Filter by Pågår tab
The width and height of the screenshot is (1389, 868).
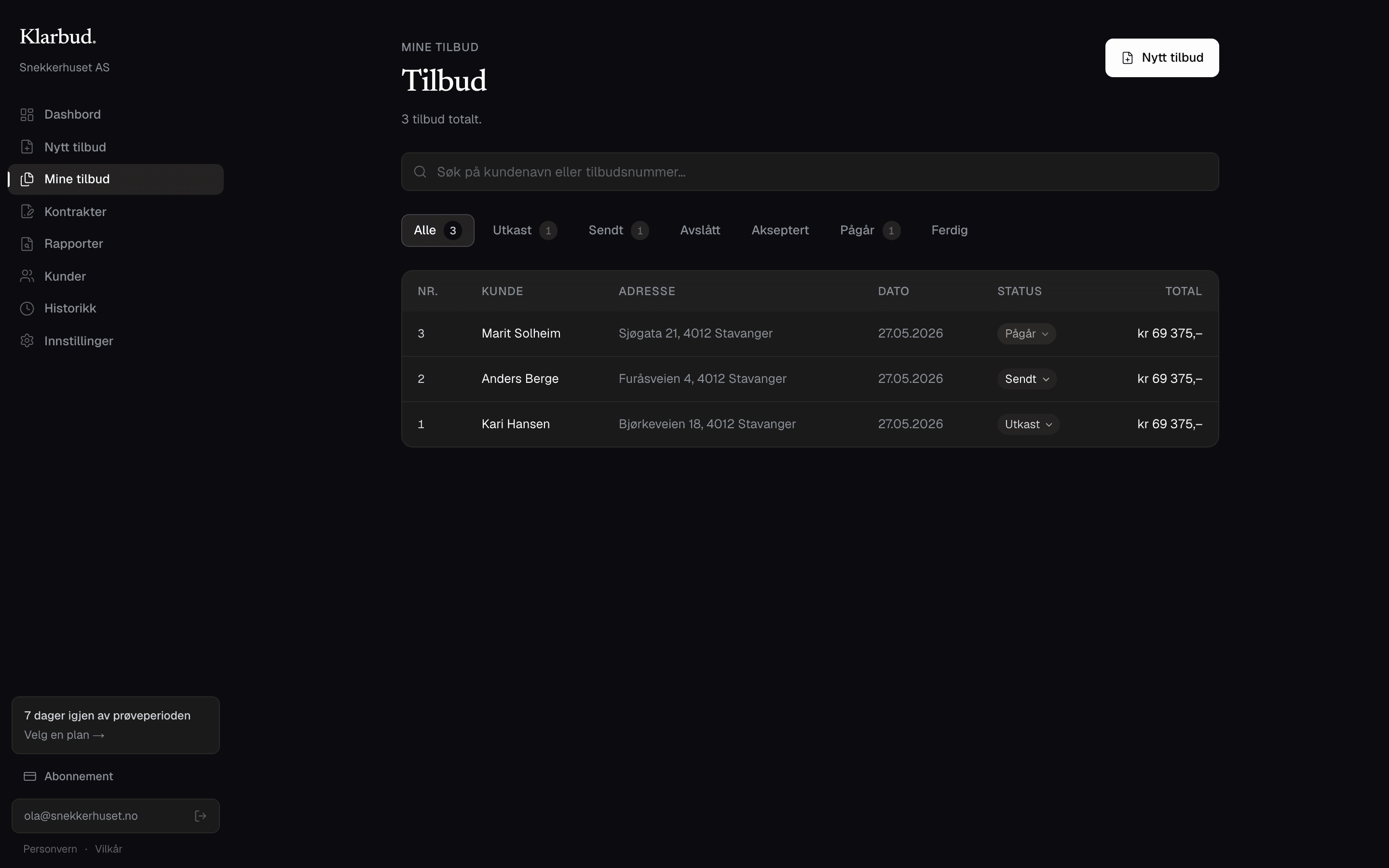(870, 230)
